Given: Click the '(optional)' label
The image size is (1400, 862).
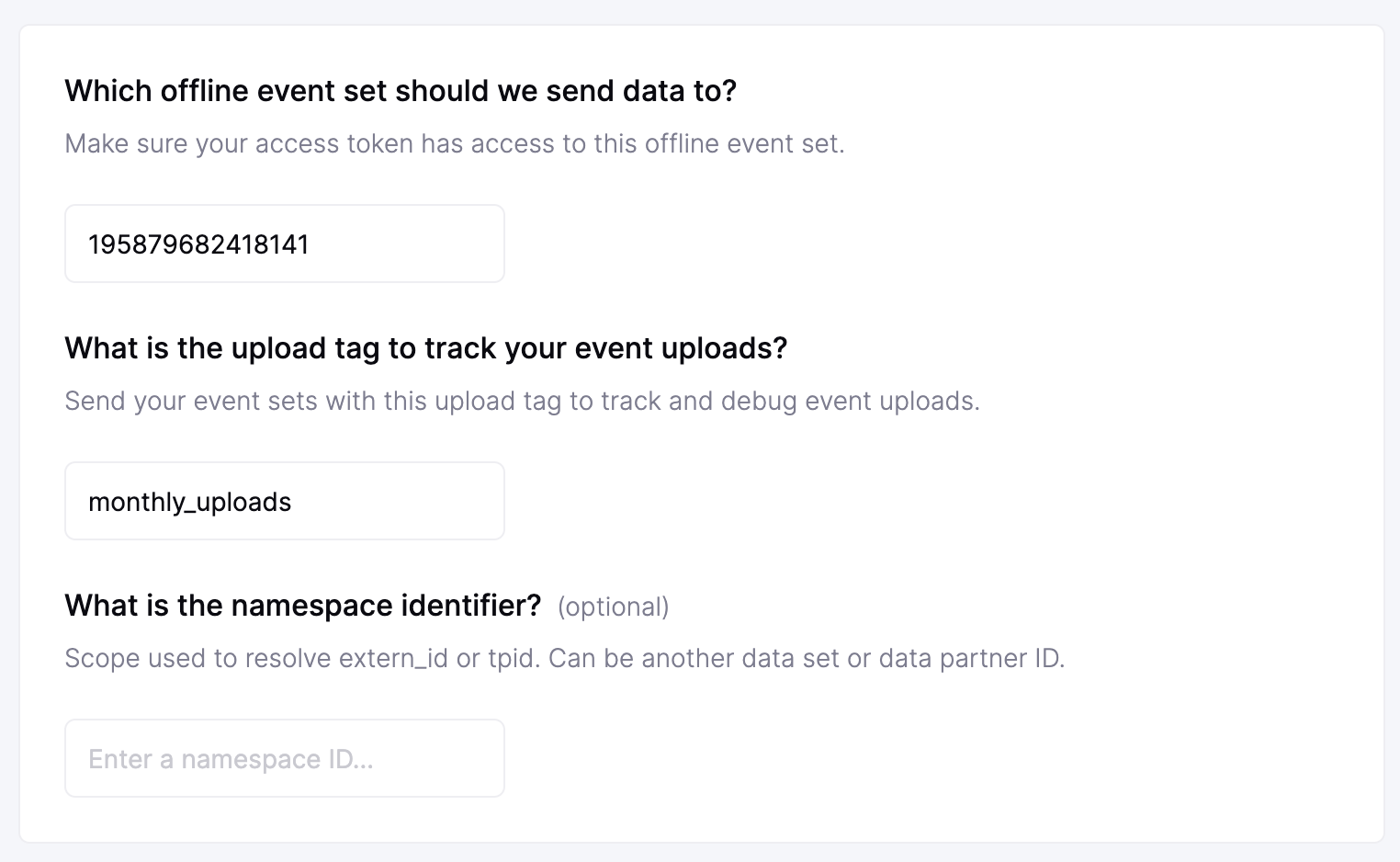Looking at the screenshot, I should coord(613,607).
